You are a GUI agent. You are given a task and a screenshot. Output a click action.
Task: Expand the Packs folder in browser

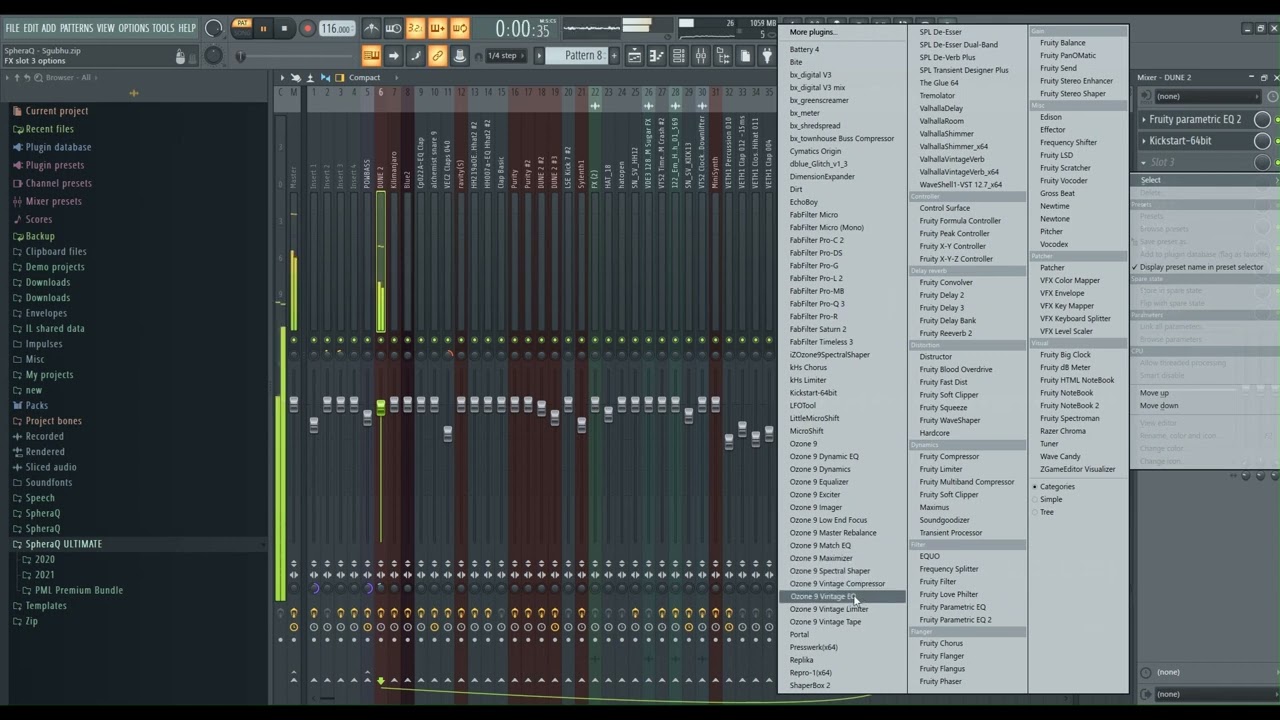pyautogui.click(x=36, y=405)
